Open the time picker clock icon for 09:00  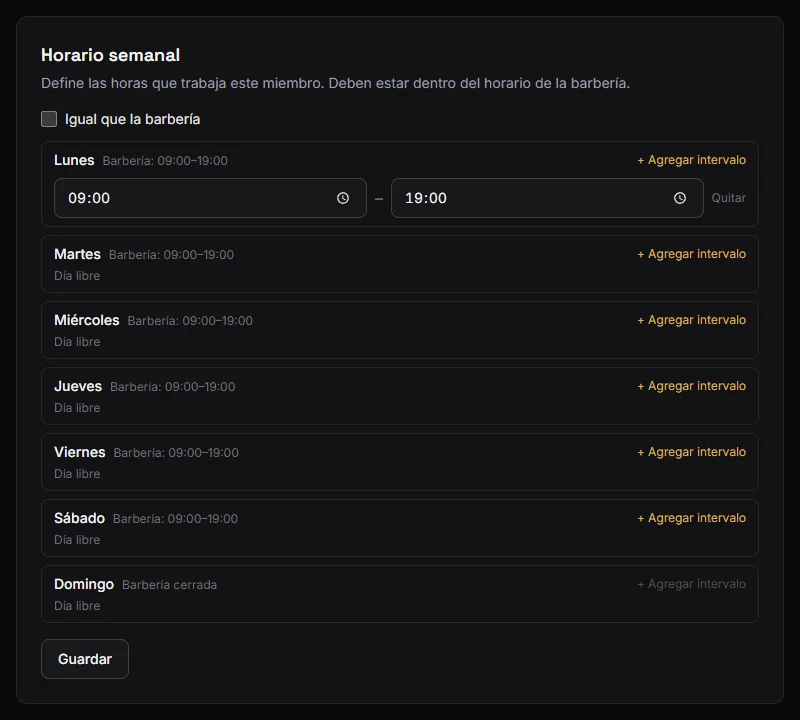[x=343, y=198]
